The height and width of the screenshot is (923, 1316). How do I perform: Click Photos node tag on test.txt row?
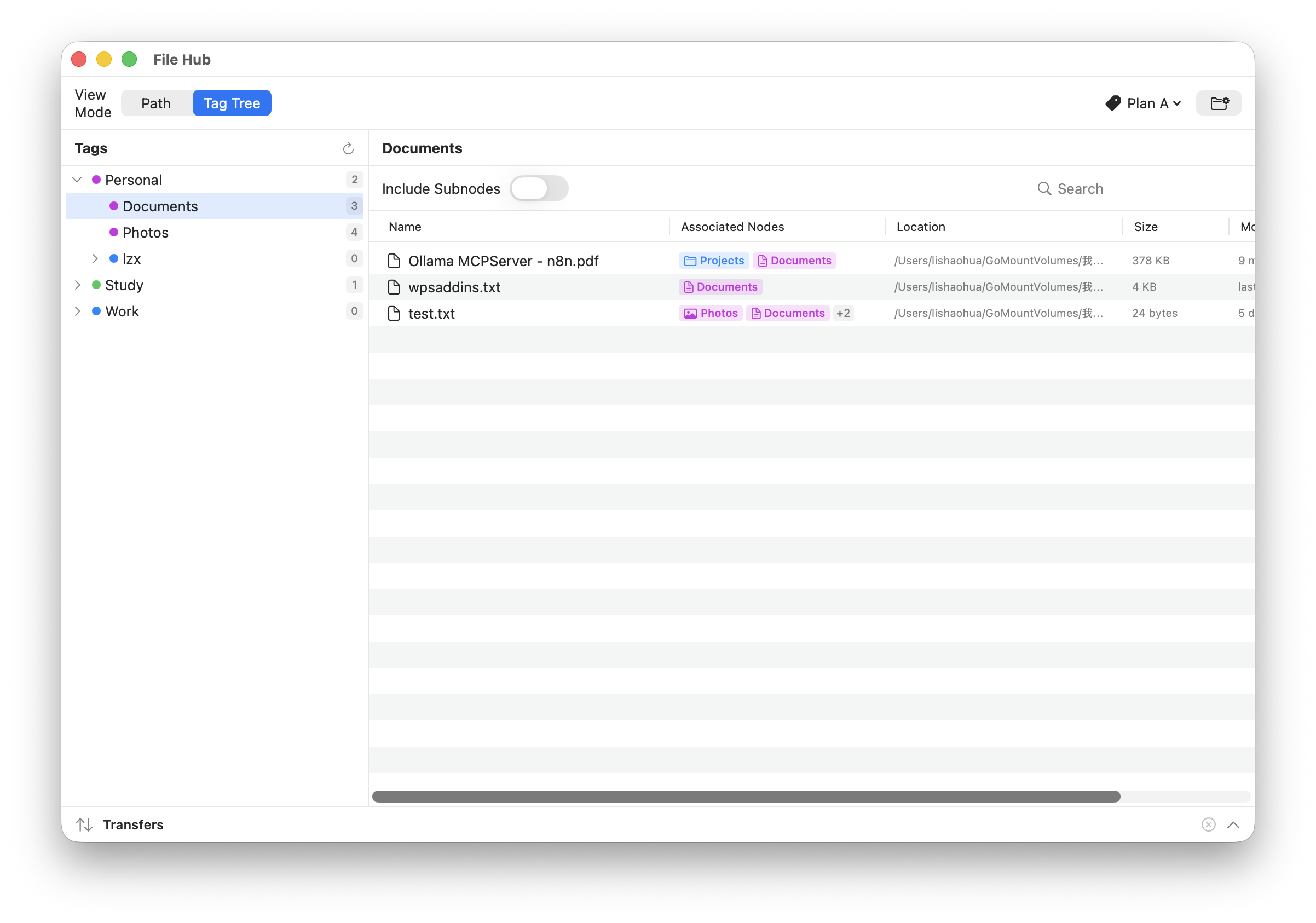pyautogui.click(x=711, y=314)
